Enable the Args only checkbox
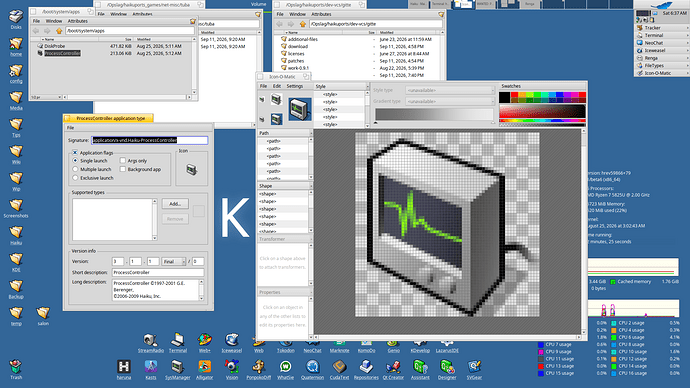This screenshot has width=690, height=388. 123,161
